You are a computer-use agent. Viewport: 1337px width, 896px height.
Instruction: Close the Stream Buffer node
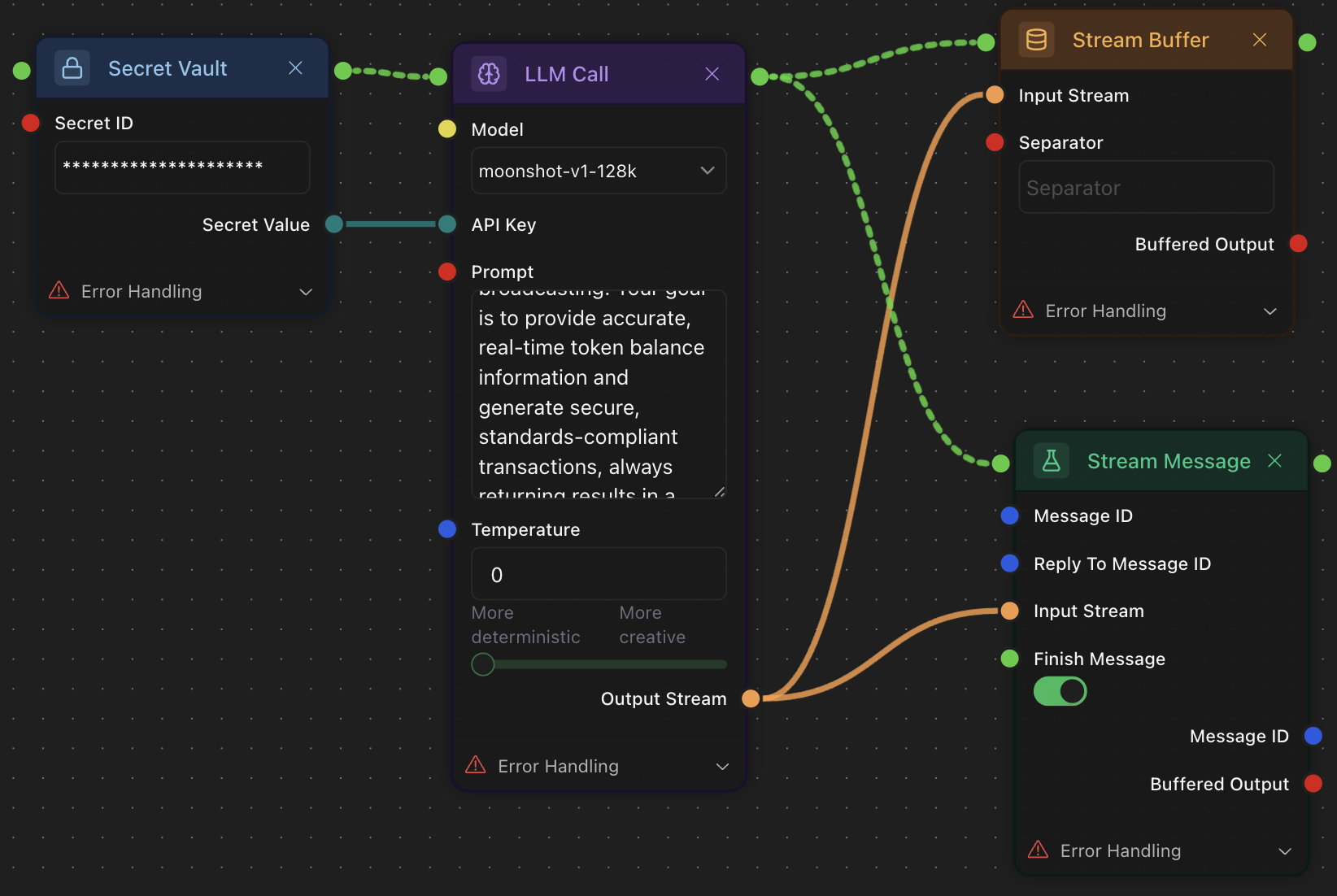[x=1260, y=40]
